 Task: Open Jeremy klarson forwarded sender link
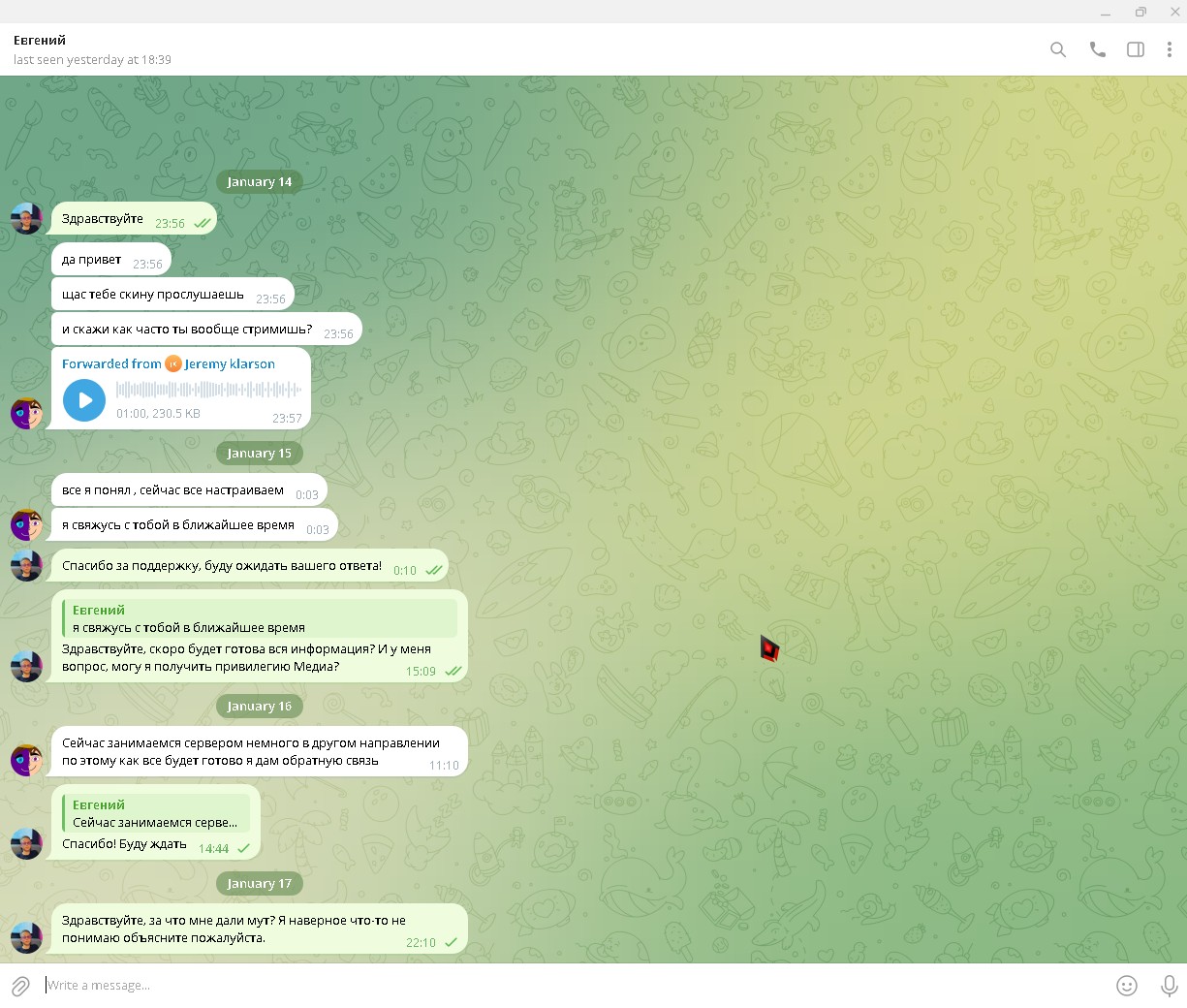(229, 364)
